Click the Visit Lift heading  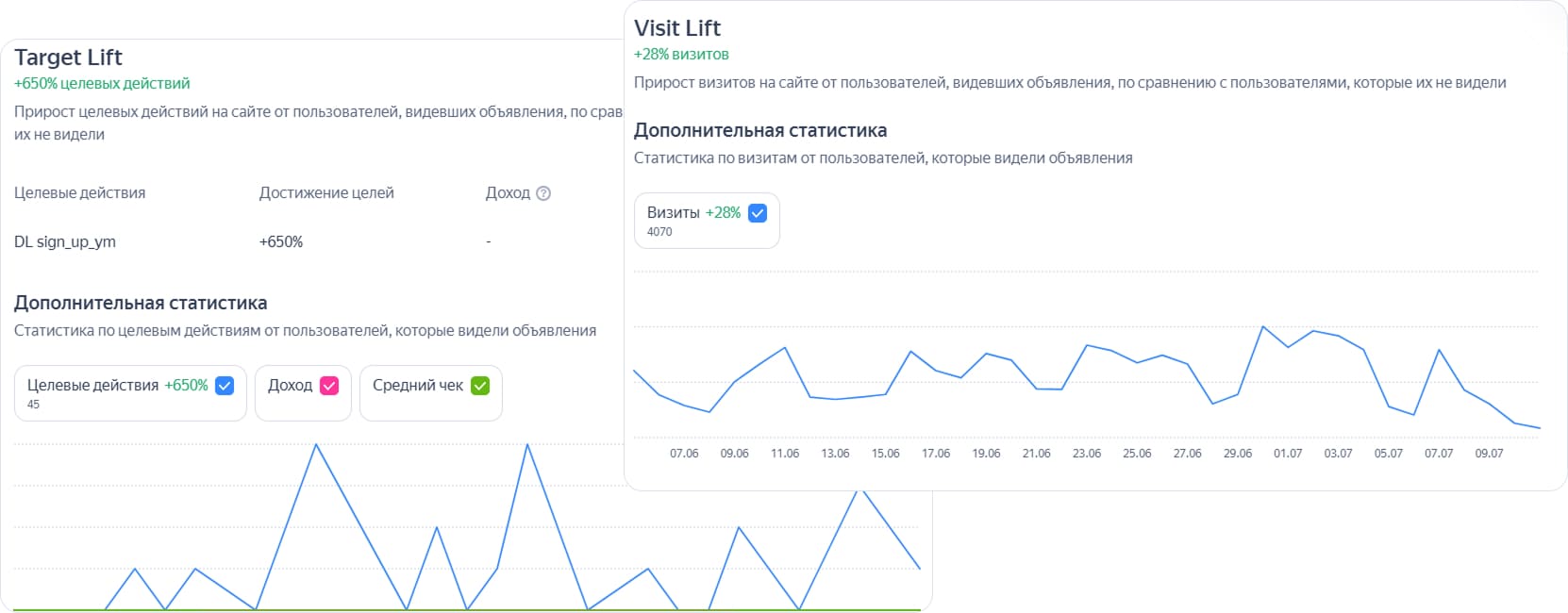tap(677, 28)
